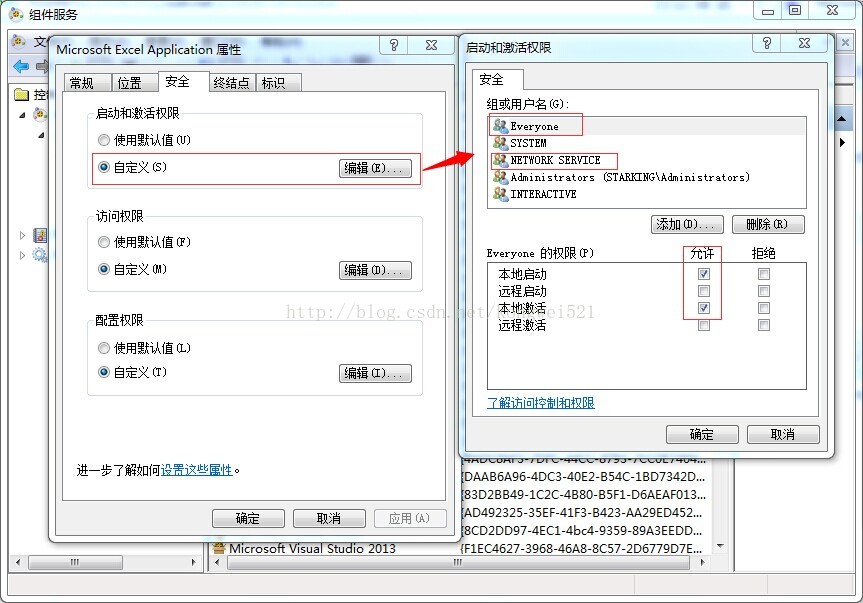Toggle allow checkbox for 本地启动
The width and height of the screenshot is (863, 603).
click(703, 273)
